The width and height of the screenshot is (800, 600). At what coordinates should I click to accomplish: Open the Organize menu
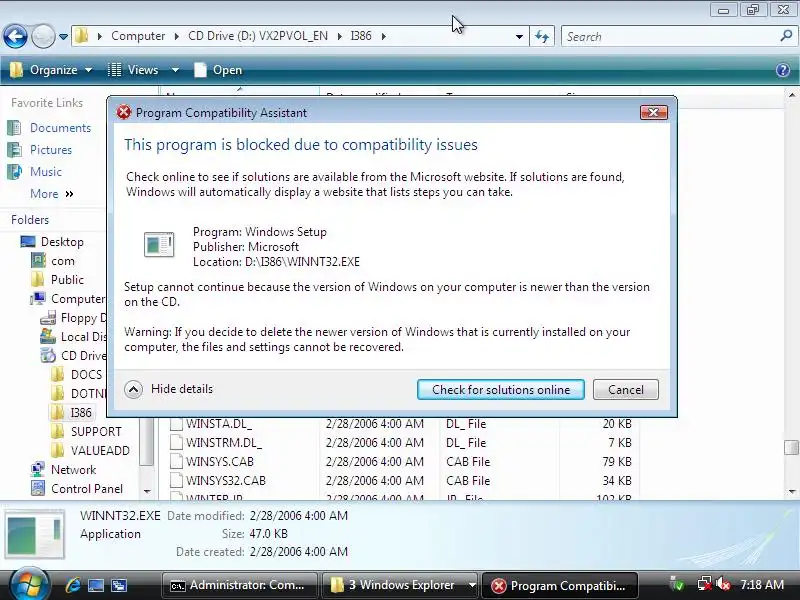pos(51,70)
